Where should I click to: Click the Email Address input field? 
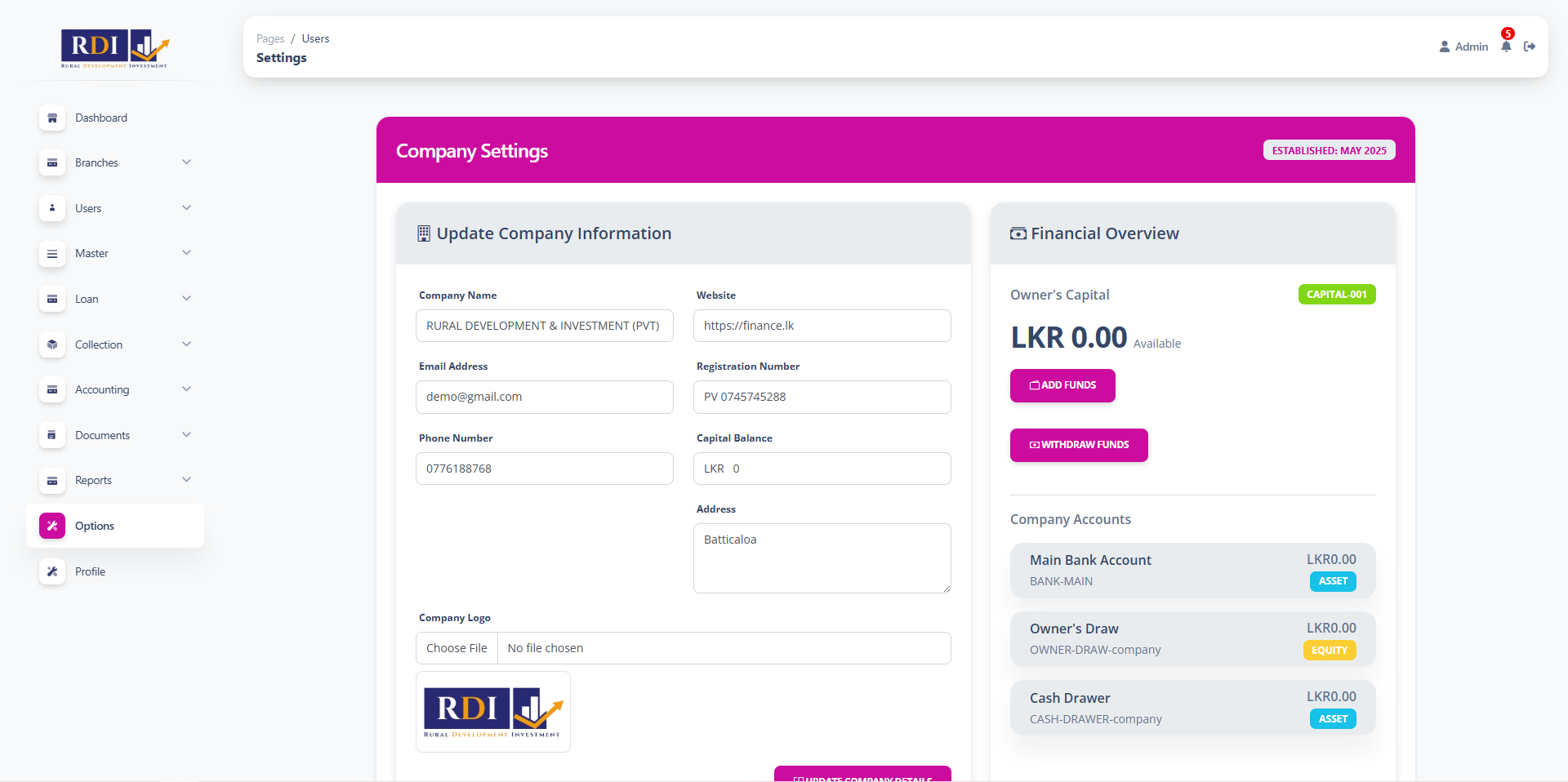(x=544, y=397)
